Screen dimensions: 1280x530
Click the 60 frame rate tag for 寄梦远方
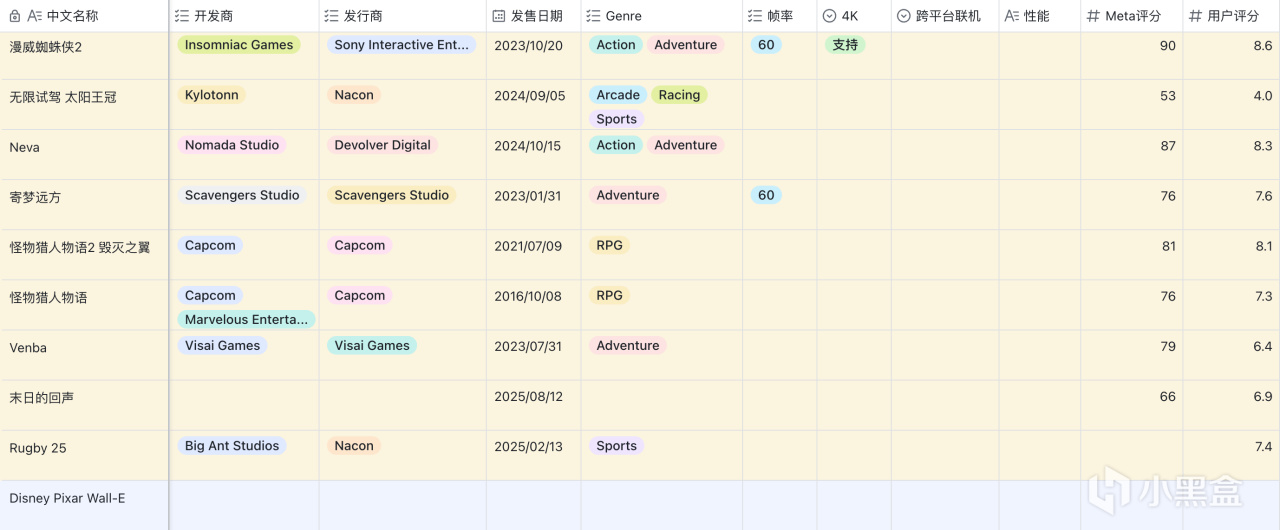pos(766,195)
